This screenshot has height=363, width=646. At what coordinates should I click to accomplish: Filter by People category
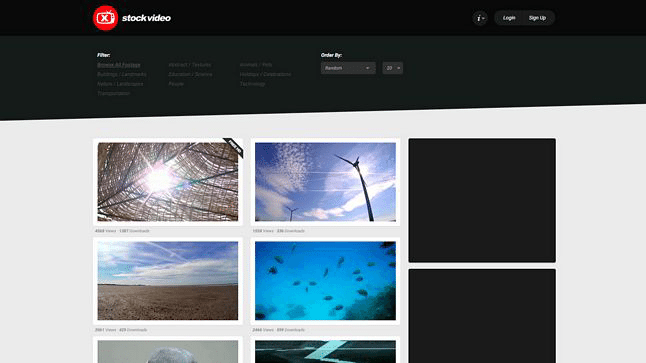click(x=176, y=84)
